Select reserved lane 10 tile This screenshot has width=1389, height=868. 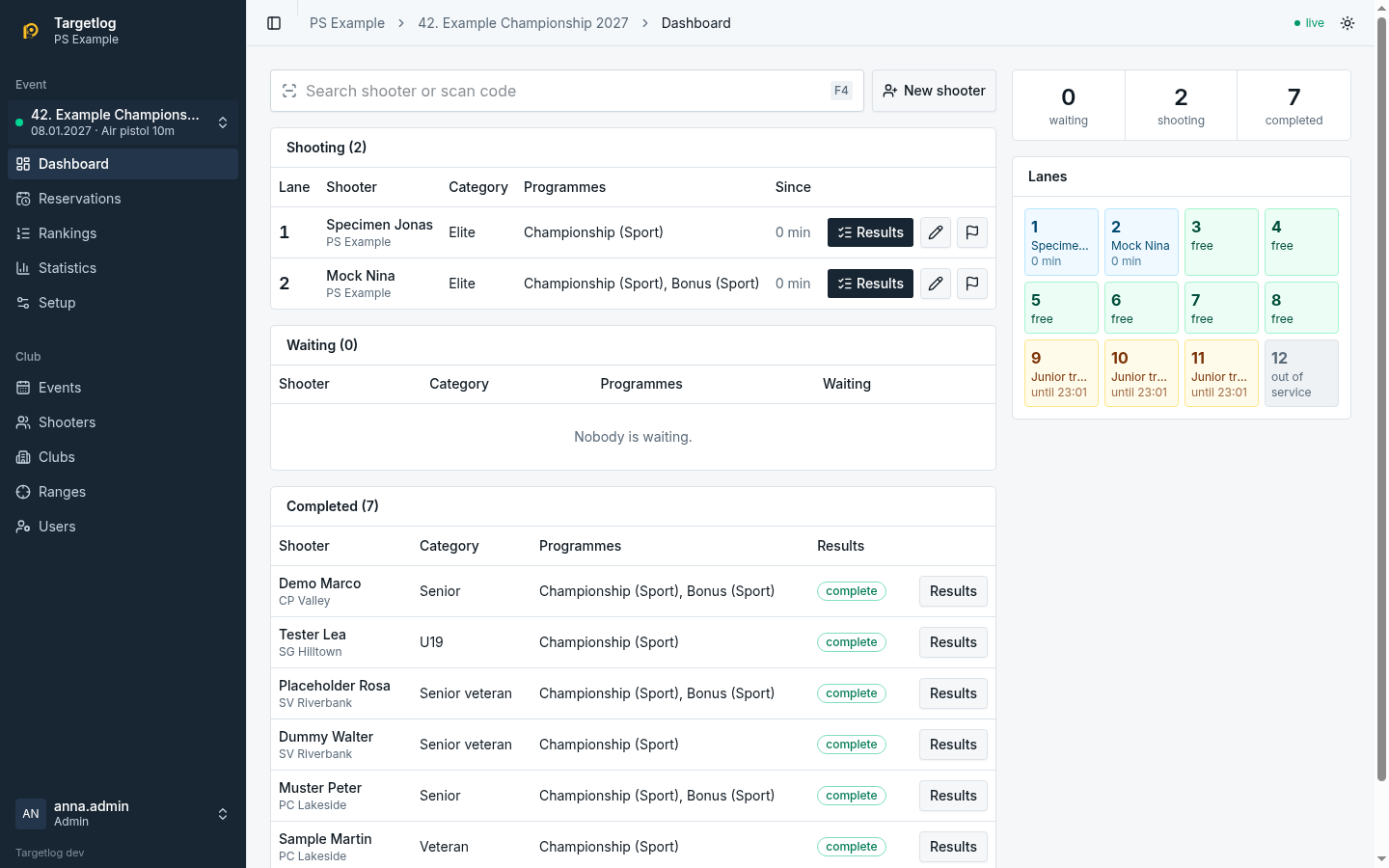tap(1141, 373)
